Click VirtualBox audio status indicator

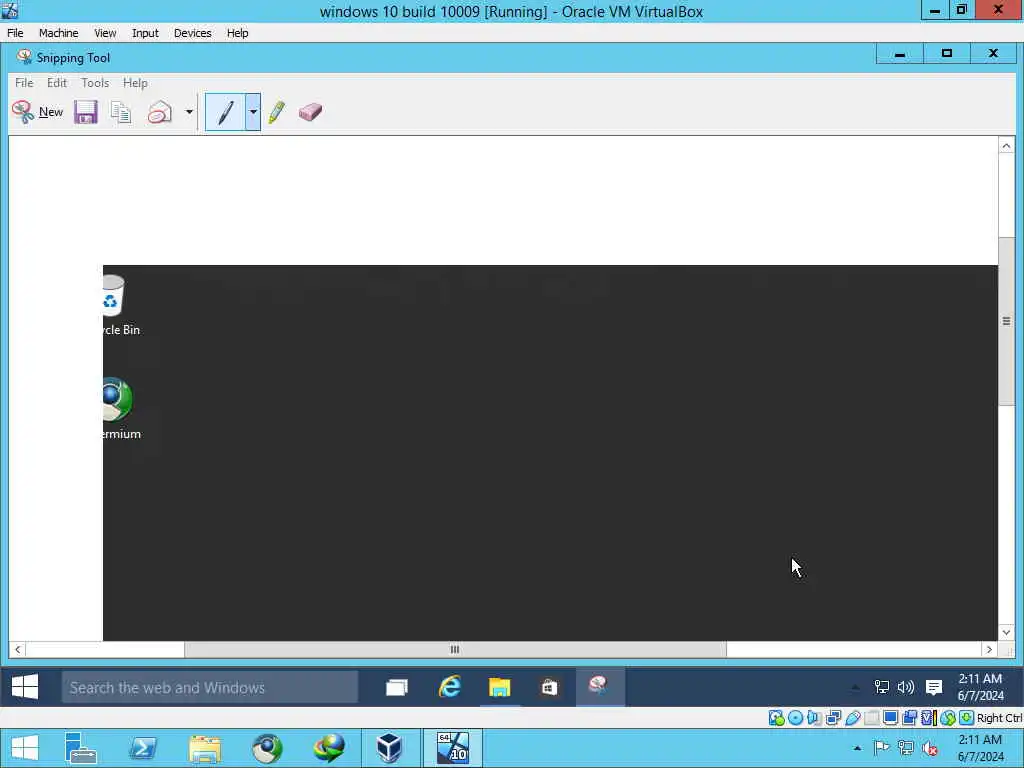[814, 718]
